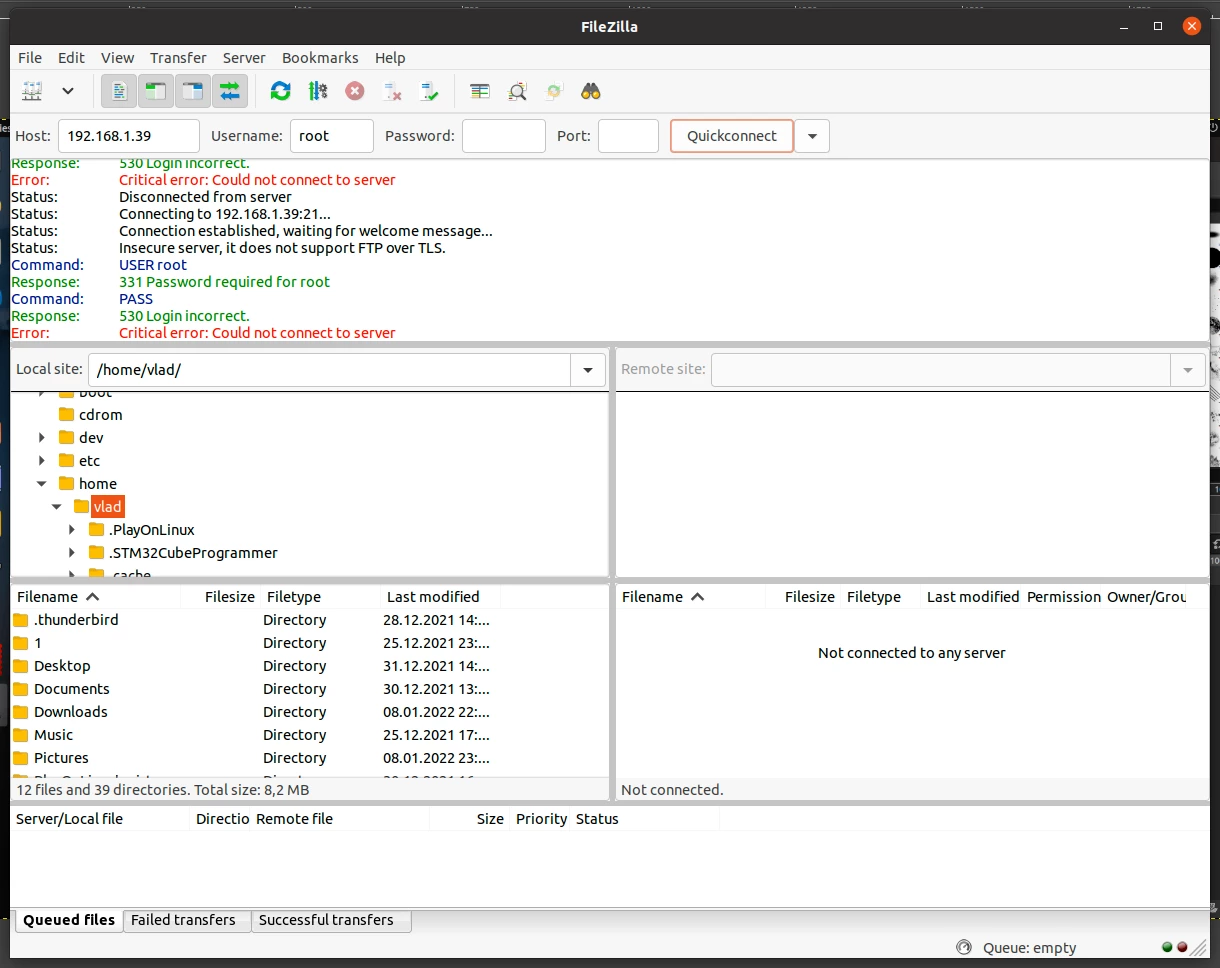
Task: Toggle transfer queue display
Action: 229,91
